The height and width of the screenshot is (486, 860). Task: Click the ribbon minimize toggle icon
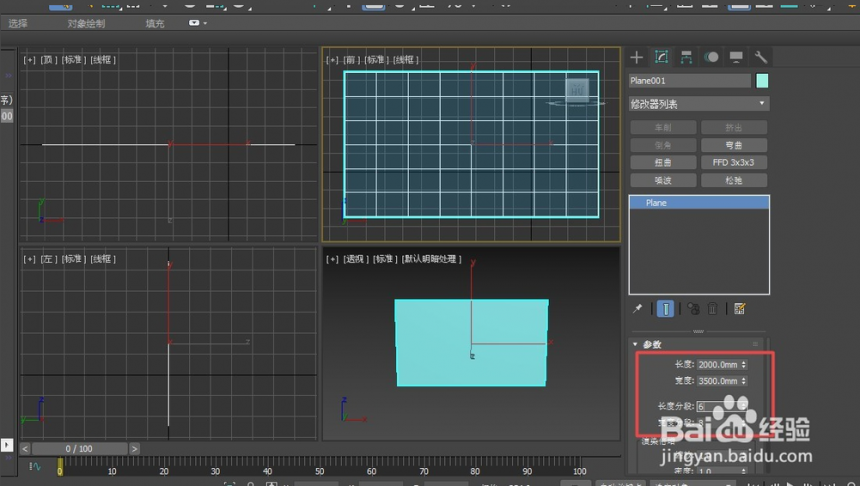pyautogui.click(x=194, y=23)
